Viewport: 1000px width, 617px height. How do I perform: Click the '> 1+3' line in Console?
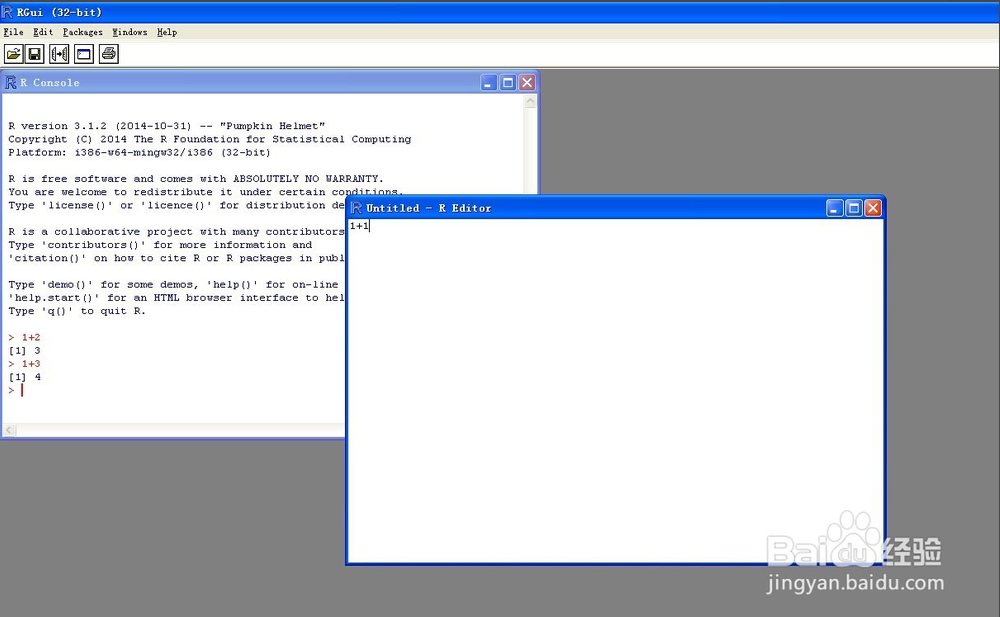(x=24, y=364)
